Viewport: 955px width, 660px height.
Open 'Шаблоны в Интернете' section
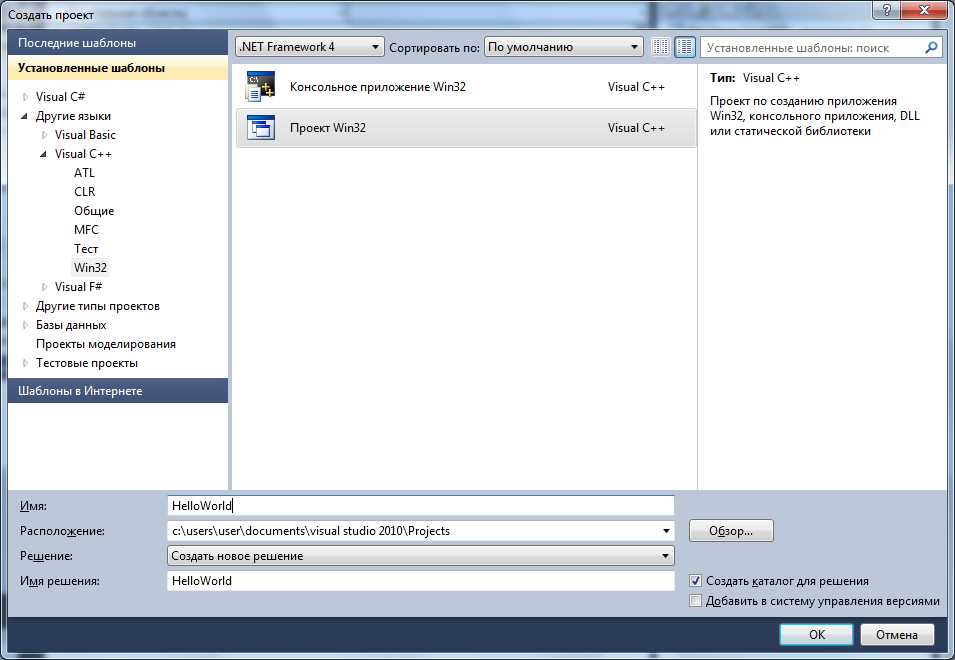[x=118, y=390]
